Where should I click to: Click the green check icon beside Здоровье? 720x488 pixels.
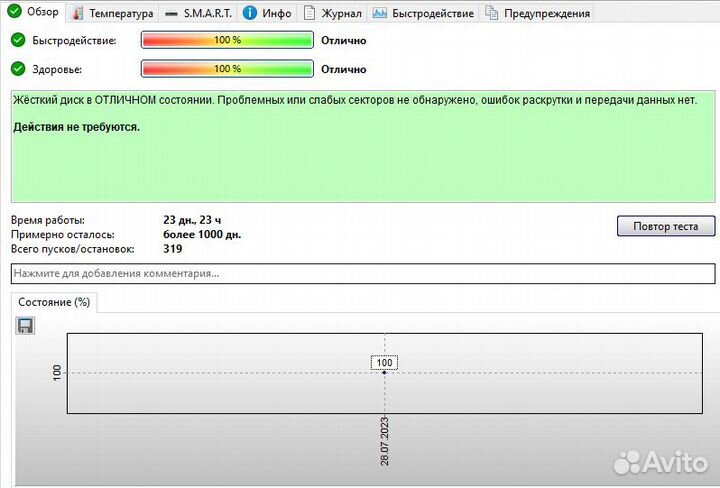pyautogui.click(x=18, y=69)
